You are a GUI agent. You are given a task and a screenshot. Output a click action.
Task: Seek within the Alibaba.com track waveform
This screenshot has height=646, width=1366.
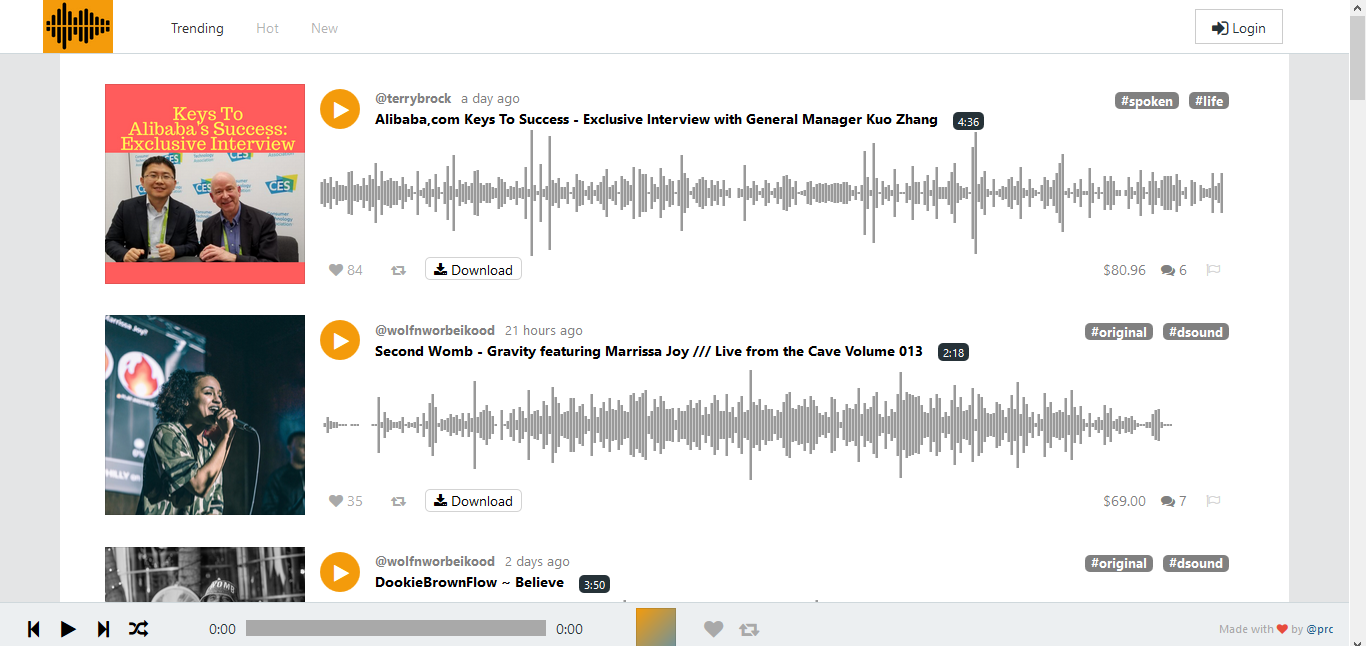(772, 193)
